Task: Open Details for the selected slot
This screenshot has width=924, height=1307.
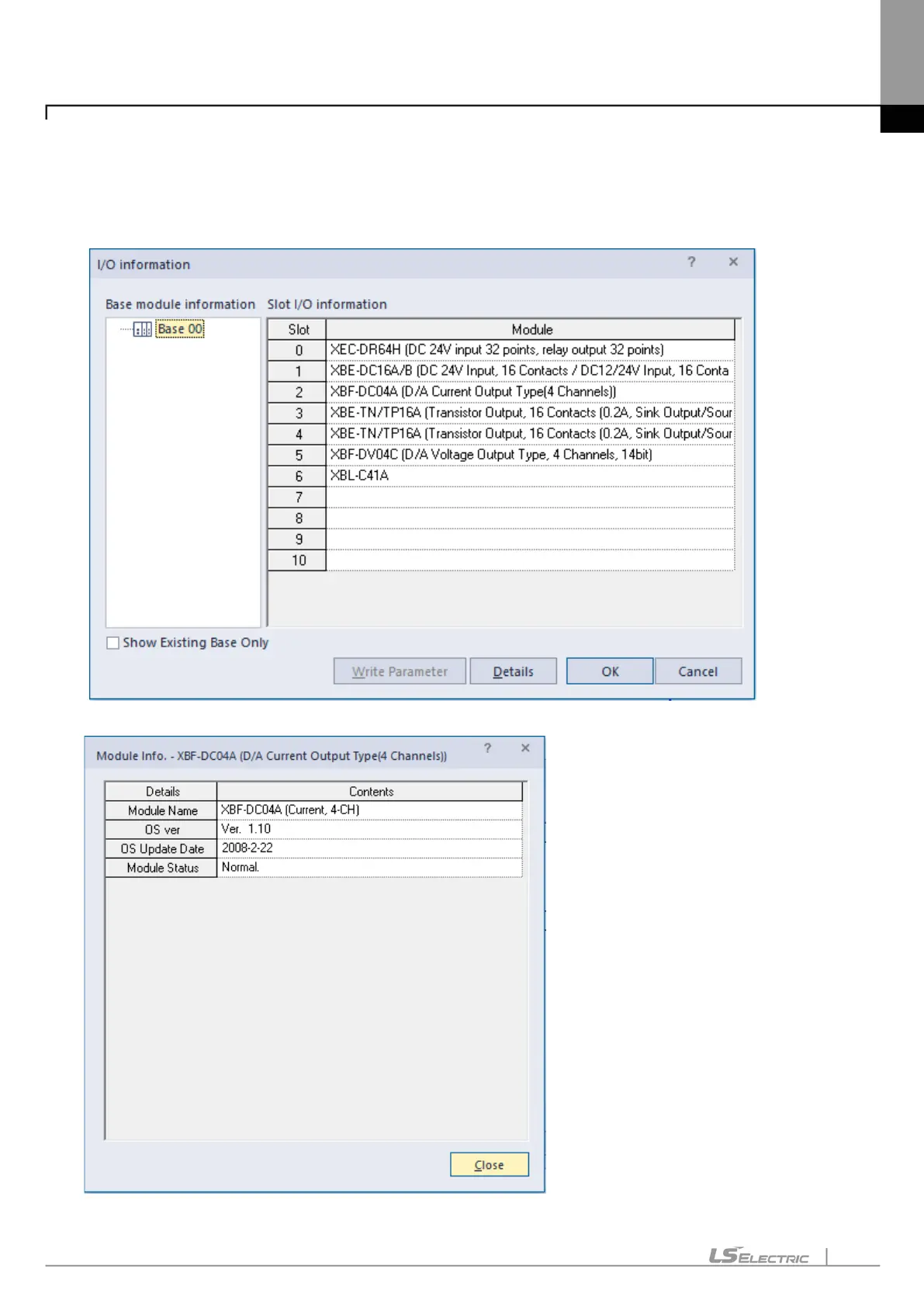Action: point(513,671)
